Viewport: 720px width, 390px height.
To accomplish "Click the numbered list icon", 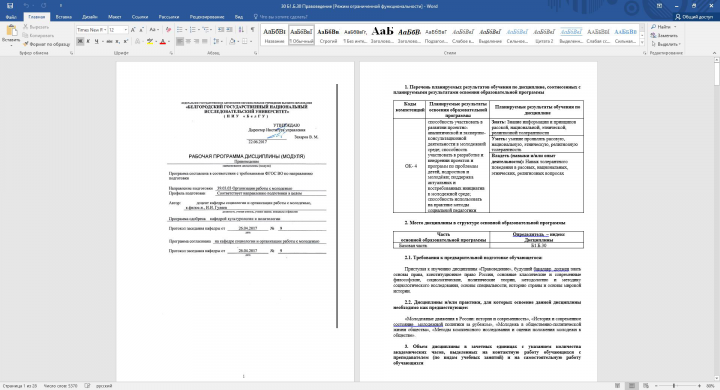I will [x=192, y=30].
